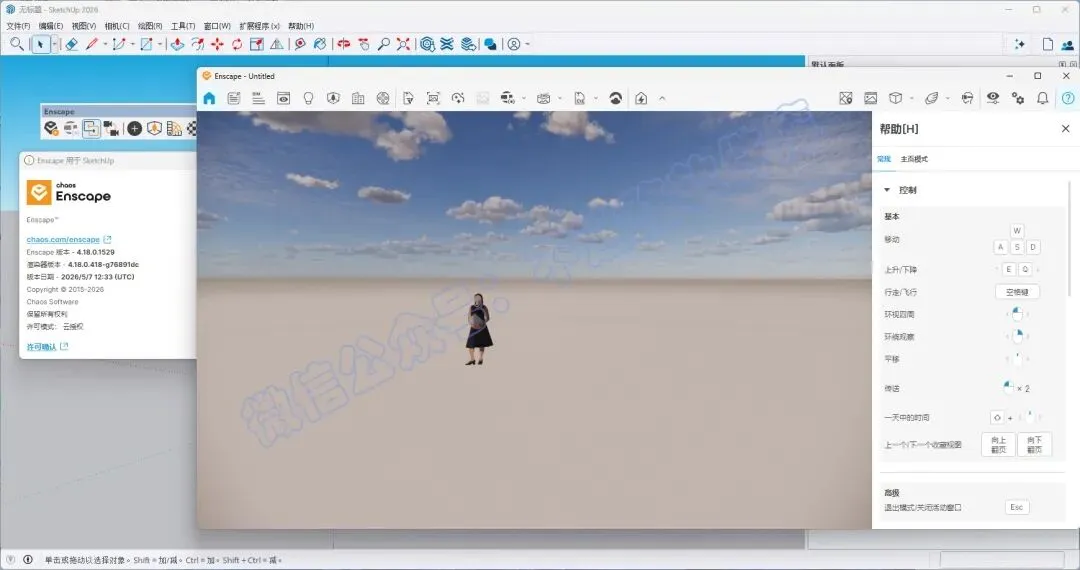Click the Enscape home icon

(209, 98)
